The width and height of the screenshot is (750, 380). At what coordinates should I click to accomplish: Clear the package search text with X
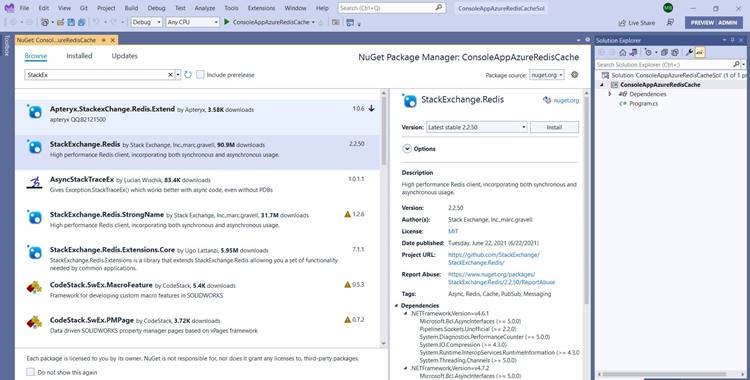[170, 75]
